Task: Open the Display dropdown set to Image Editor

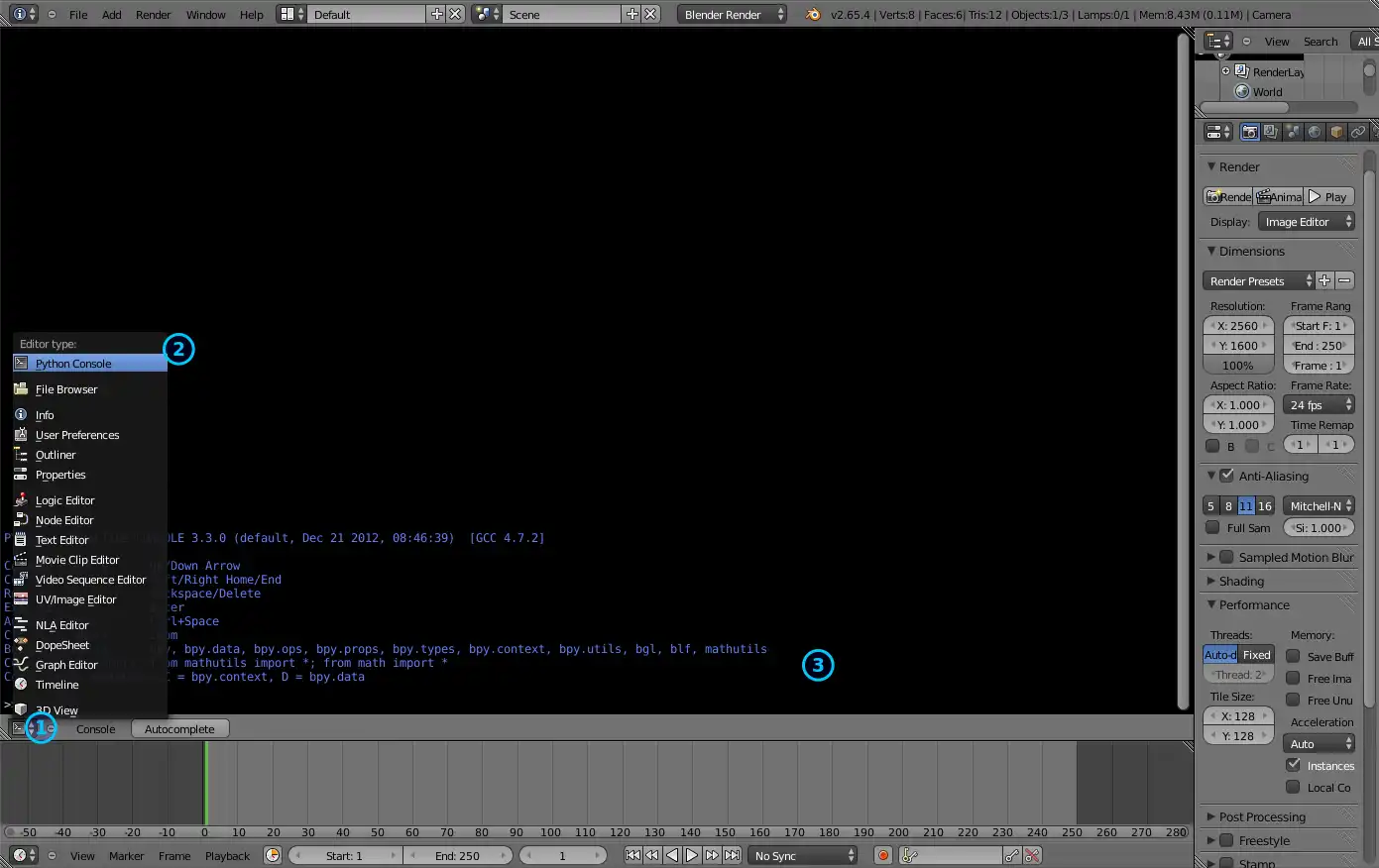Action: click(1306, 221)
